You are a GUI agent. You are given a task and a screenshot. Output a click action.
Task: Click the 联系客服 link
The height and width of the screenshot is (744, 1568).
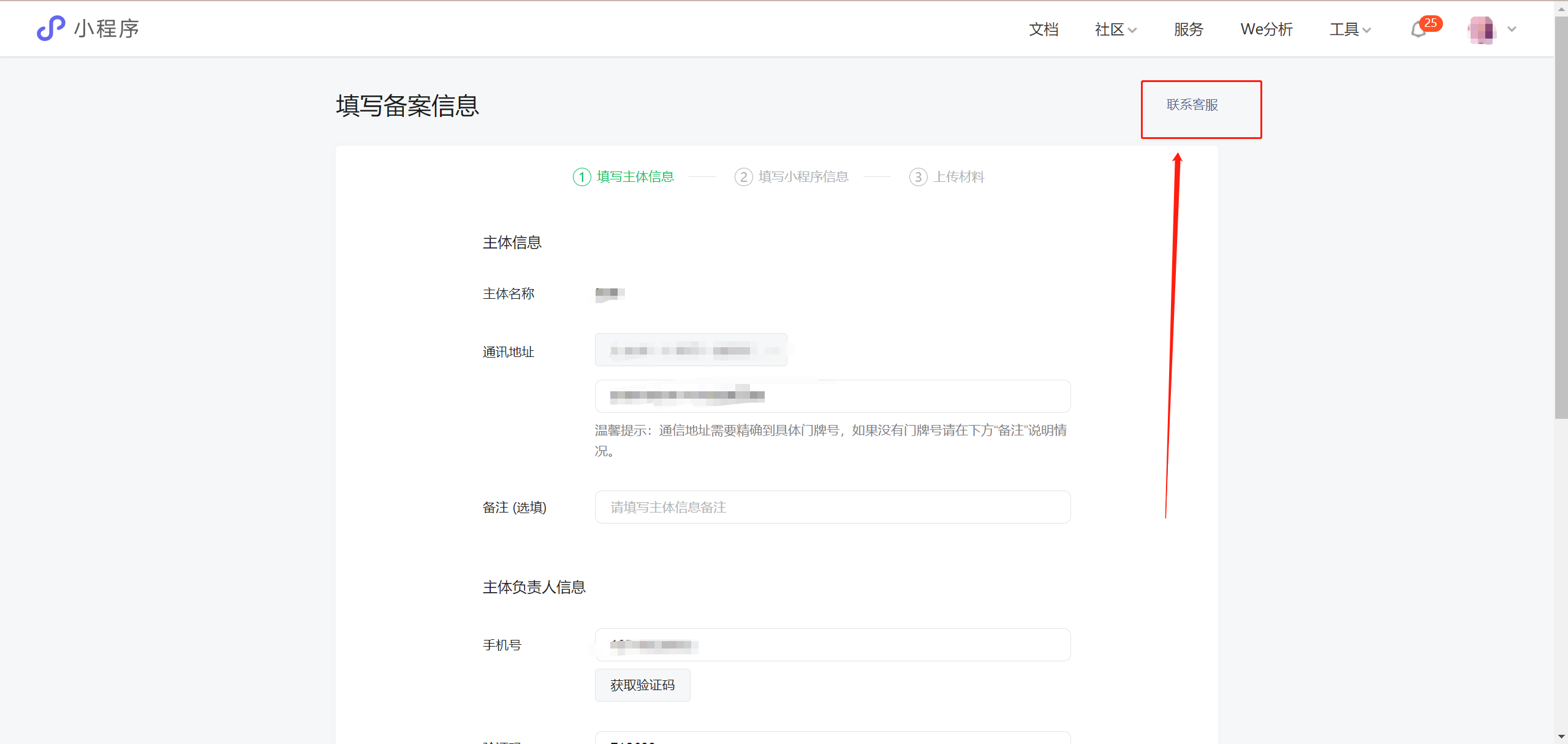tap(1192, 105)
